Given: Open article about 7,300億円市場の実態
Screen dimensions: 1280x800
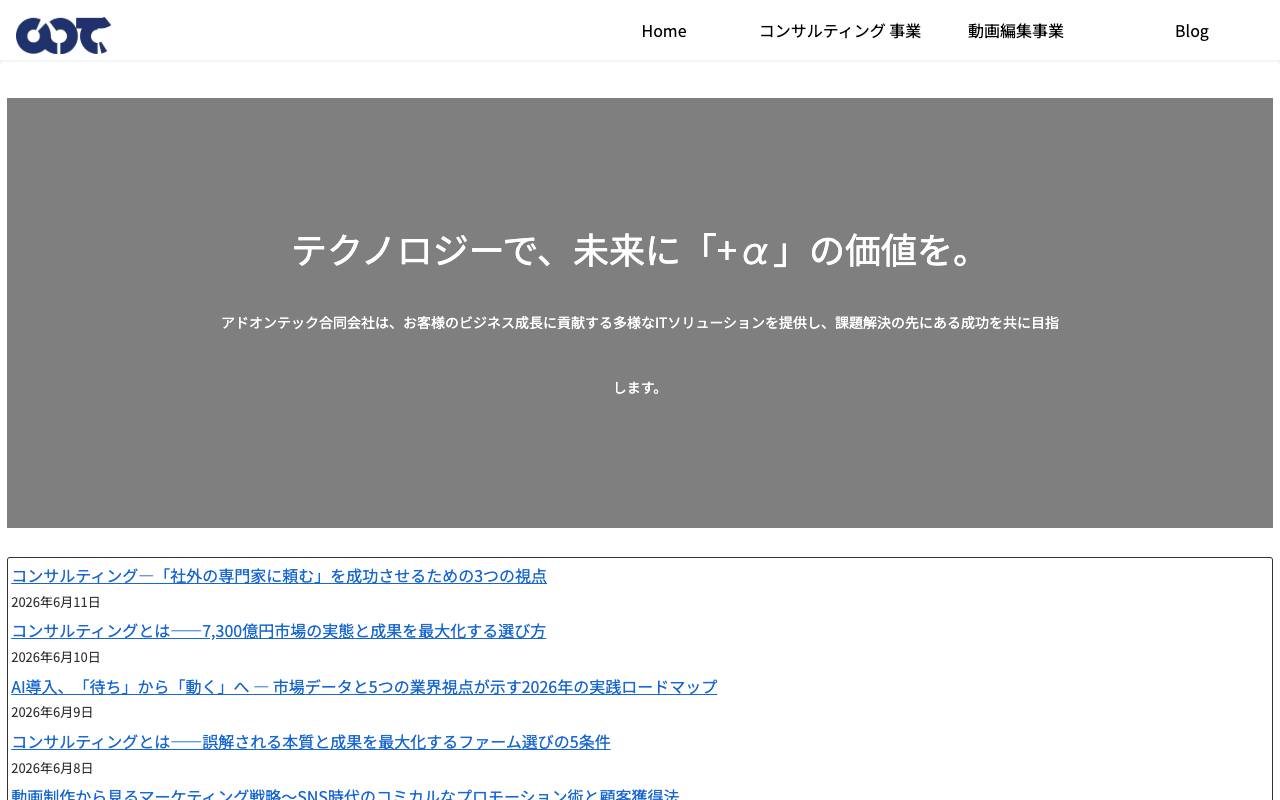Looking at the screenshot, I should pyautogui.click(x=278, y=631).
